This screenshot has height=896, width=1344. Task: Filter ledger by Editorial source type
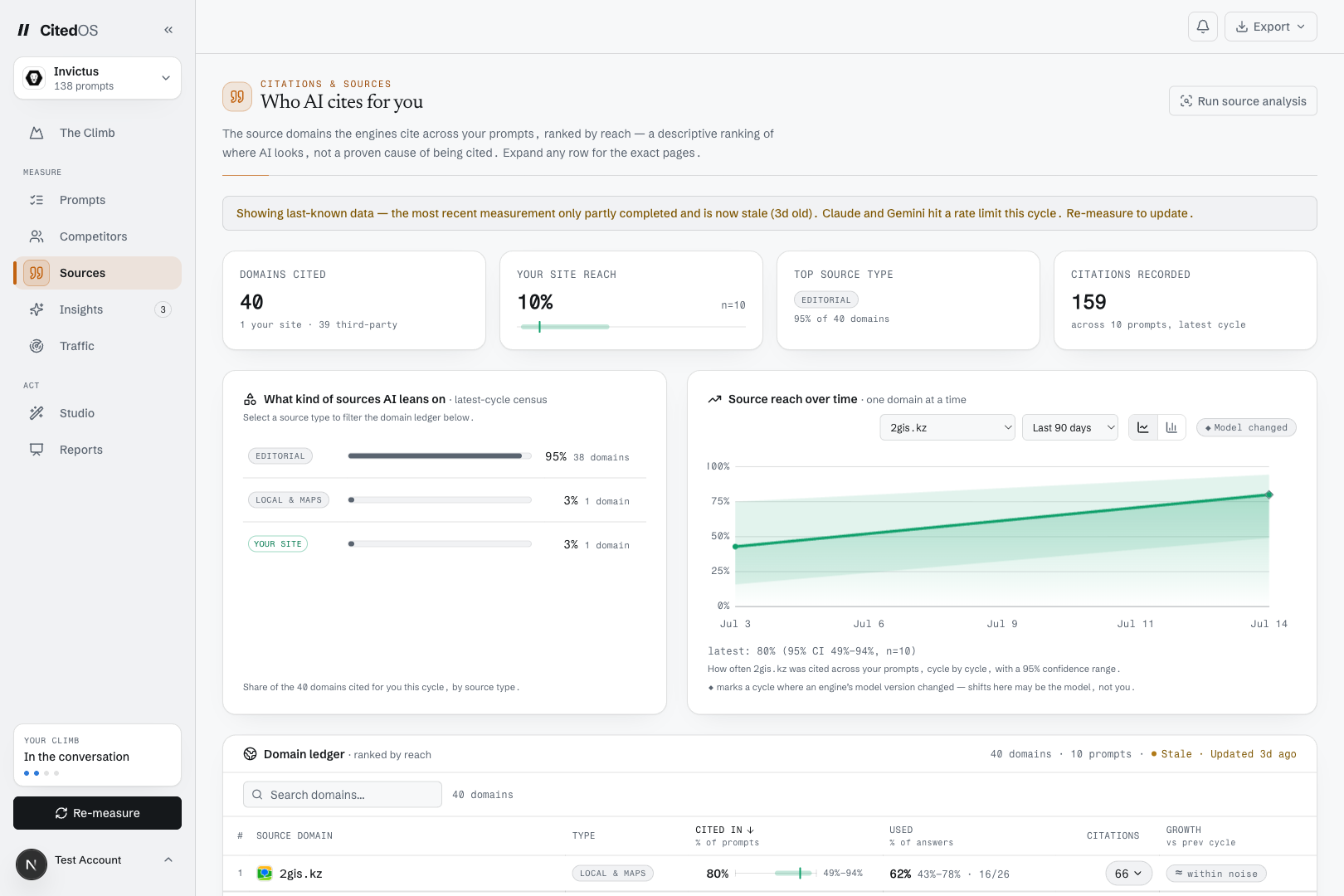tap(280, 455)
